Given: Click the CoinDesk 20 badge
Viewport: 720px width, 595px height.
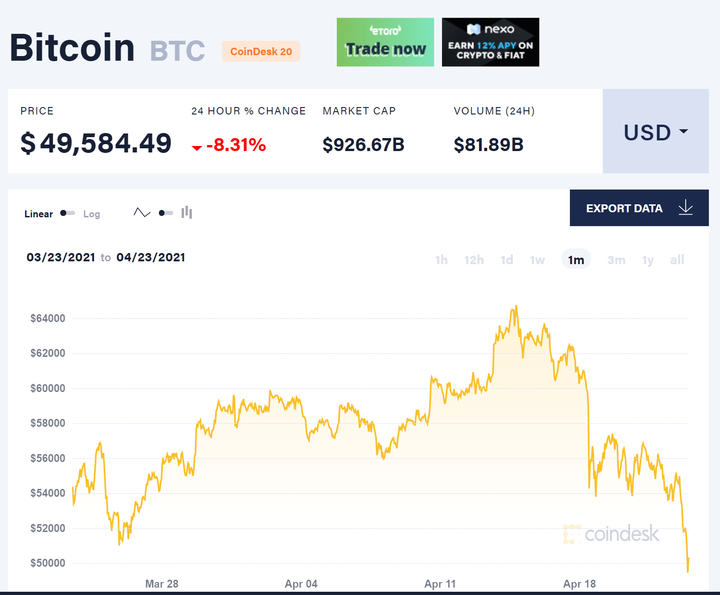Looking at the screenshot, I should 261,51.
